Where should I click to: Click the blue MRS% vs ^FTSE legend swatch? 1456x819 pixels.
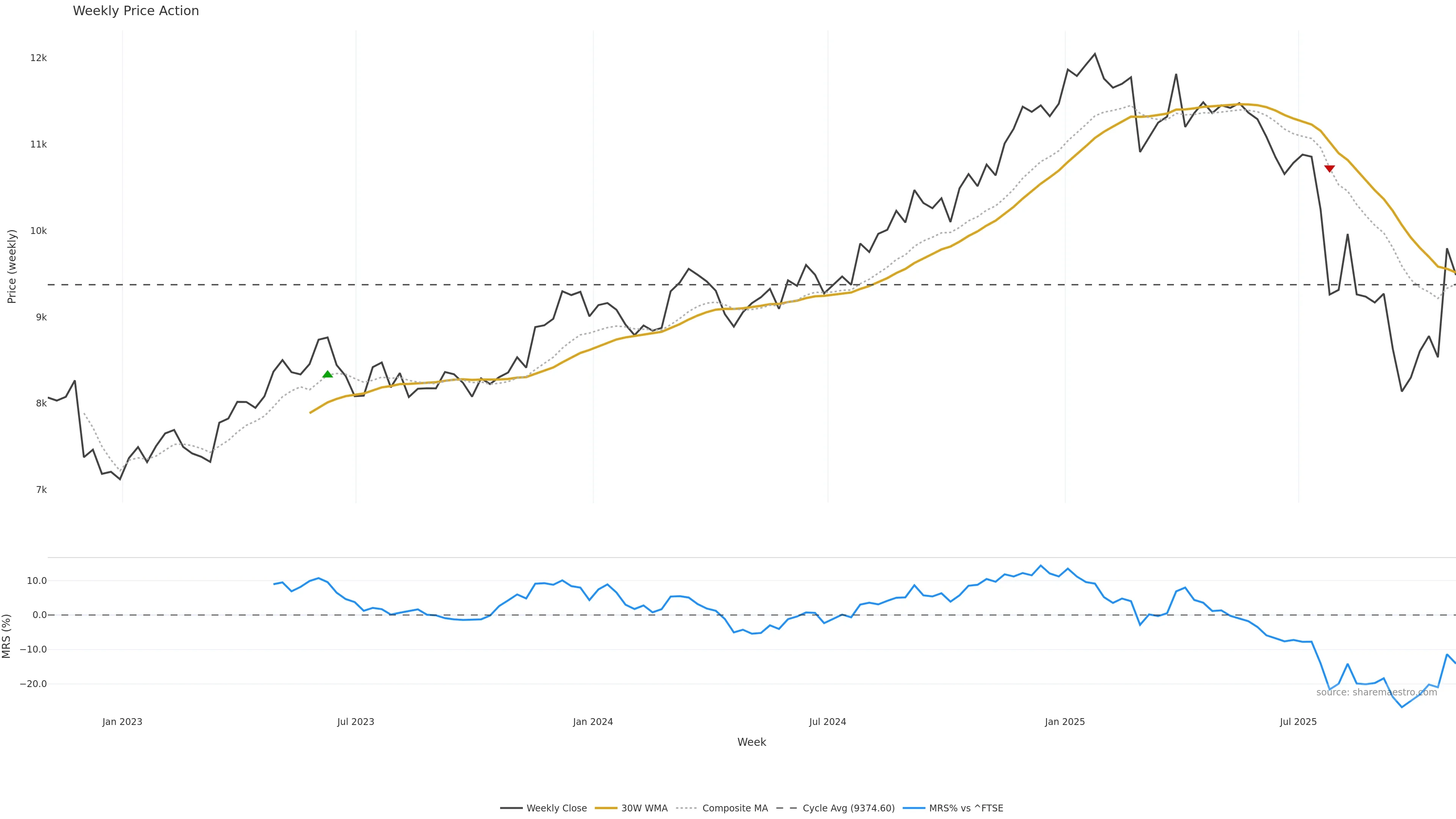[913, 808]
